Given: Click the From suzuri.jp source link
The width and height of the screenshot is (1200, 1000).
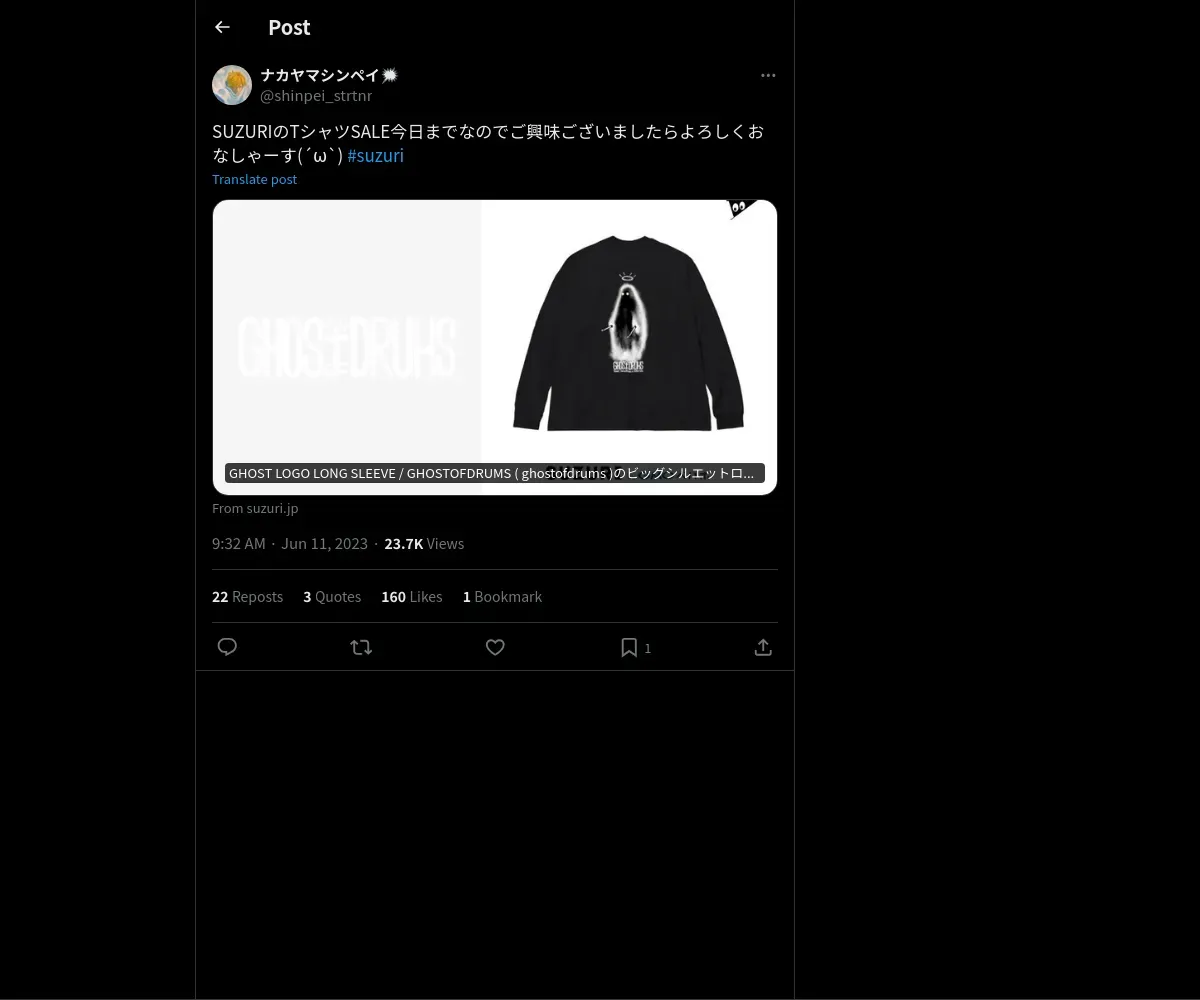Looking at the screenshot, I should click(x=255, y=508).
